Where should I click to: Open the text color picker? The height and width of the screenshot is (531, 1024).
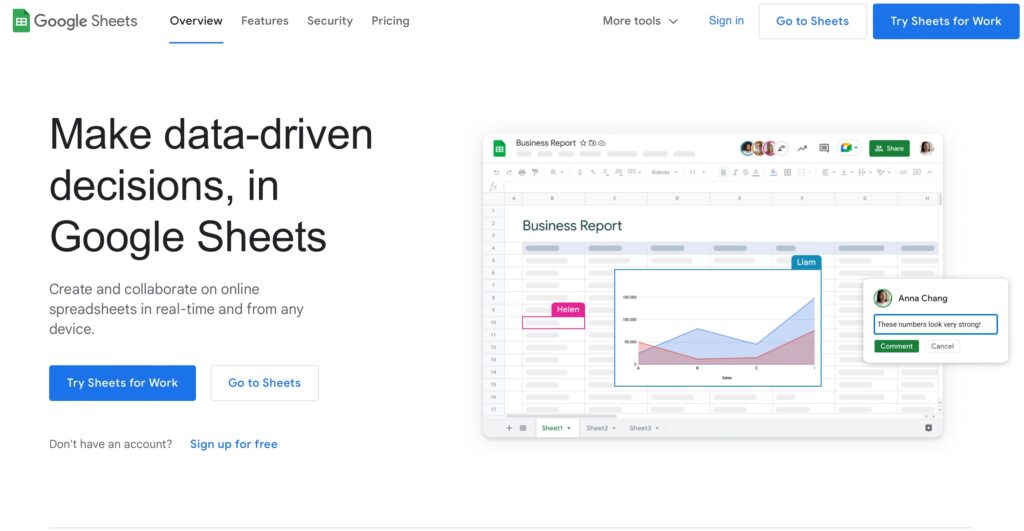coord(756,172)
